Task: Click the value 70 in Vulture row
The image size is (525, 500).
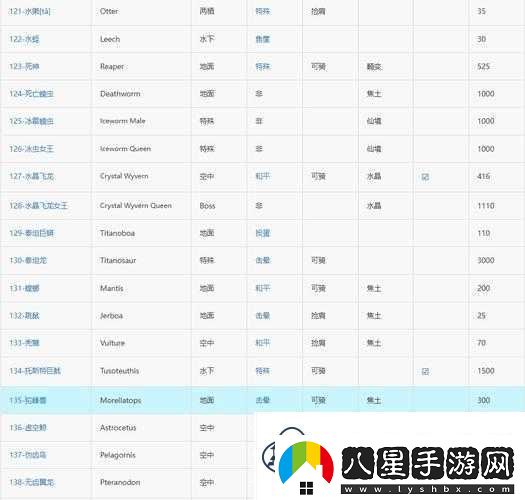Action: (481, 343)
